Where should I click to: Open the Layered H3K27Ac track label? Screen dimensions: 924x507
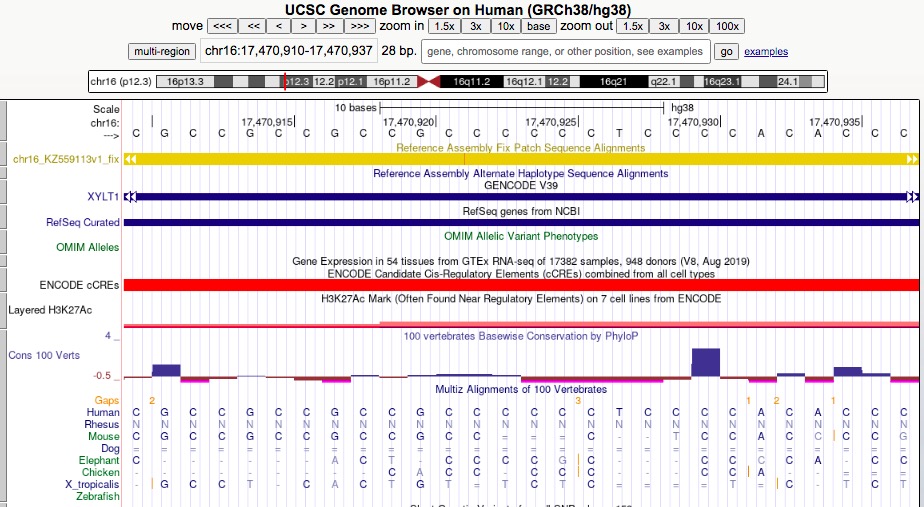tap(50, 310)
